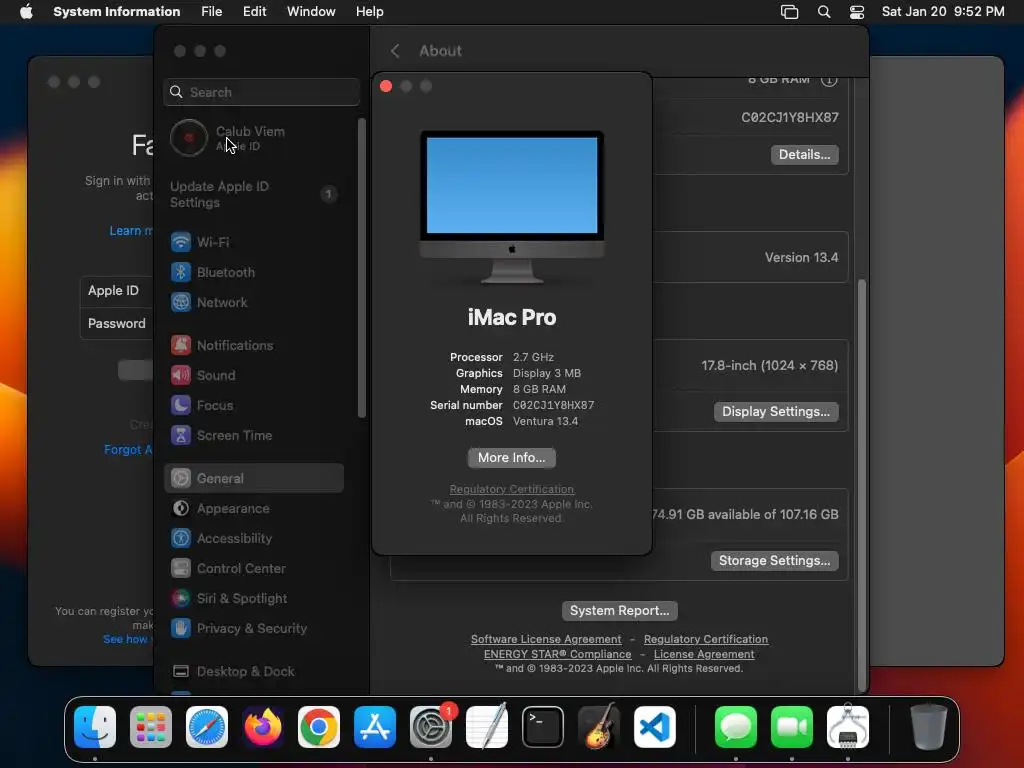Open System Information from the Dock
This screenshot has width=1024, height=768.
(848, 727)
